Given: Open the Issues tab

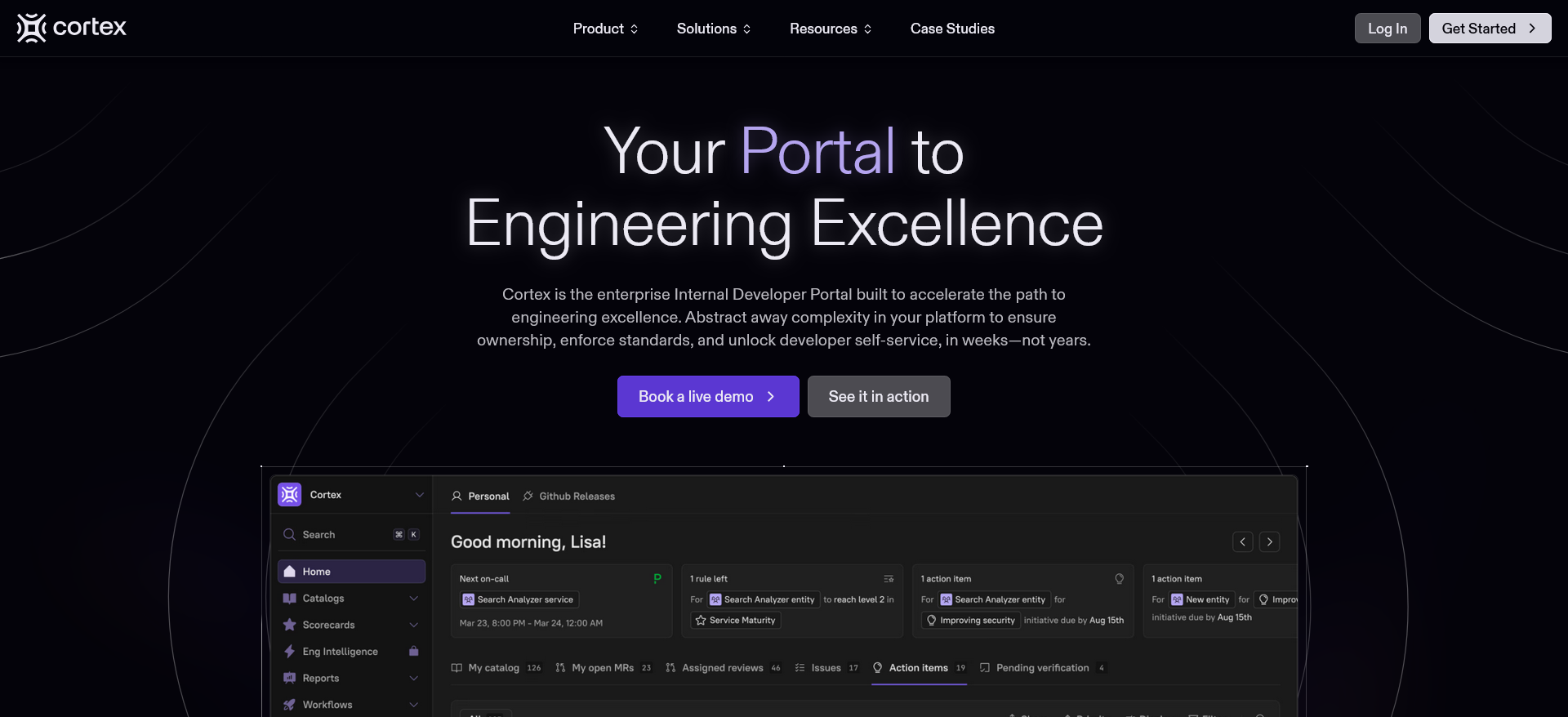Looking at the screenshot, I should pyautogui.click(x=826, y=668).
